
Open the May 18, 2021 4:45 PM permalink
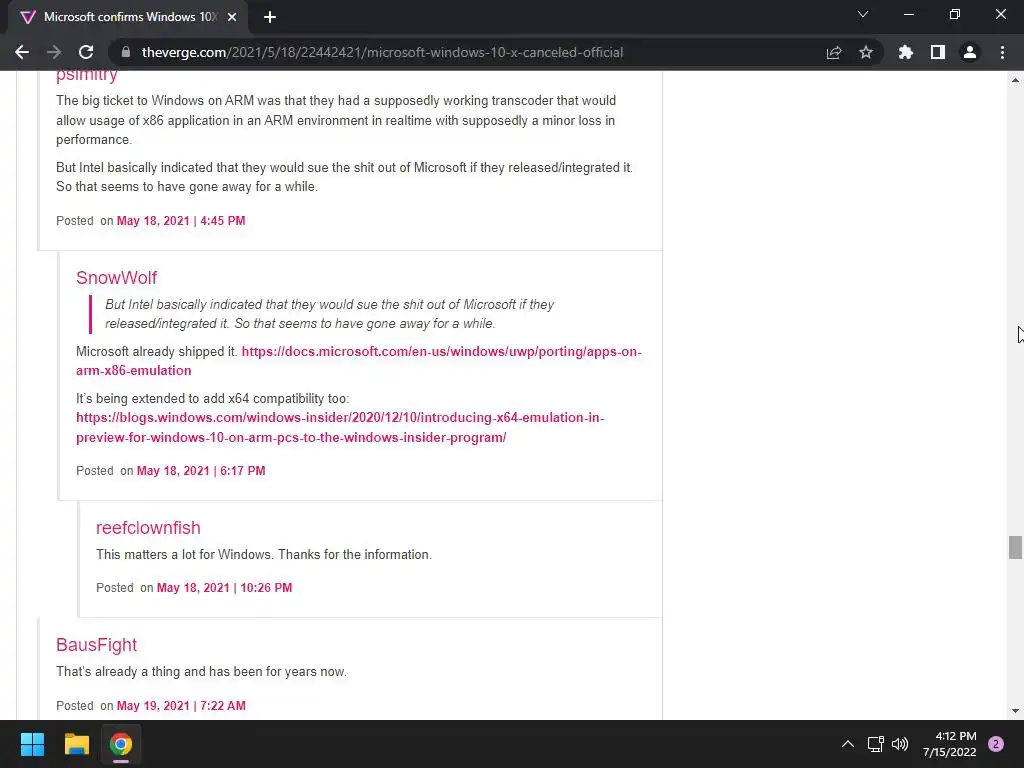pyautogui.click(x=181, y=221)
